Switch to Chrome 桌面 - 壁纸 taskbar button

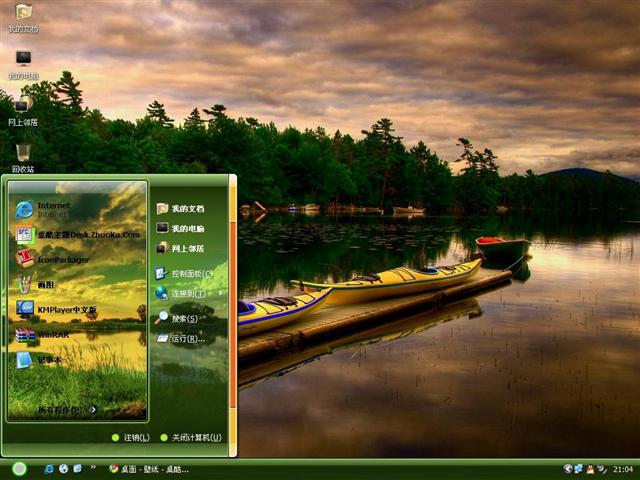[x=149, y=469]
